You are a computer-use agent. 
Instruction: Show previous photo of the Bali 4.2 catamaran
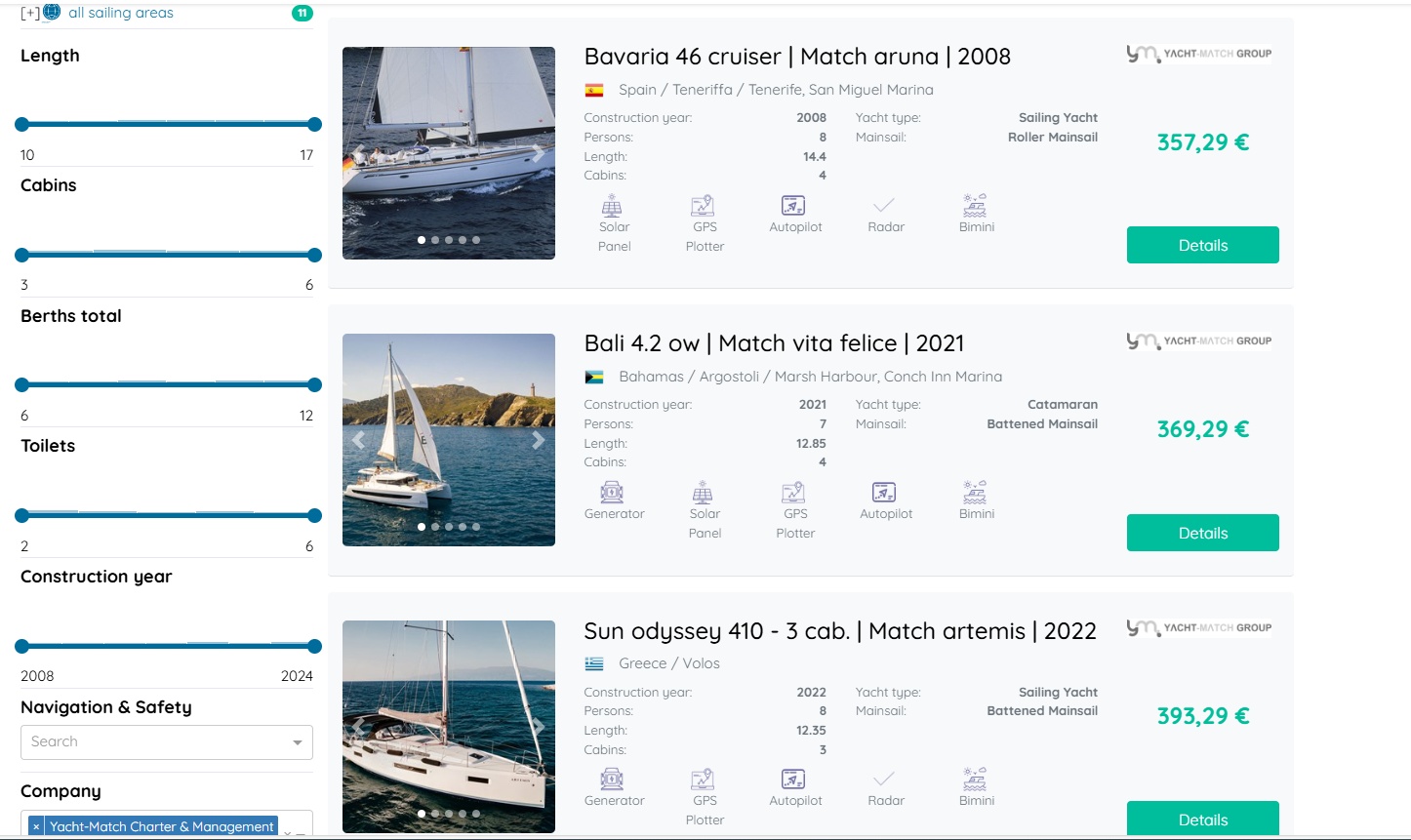tap(359, 440)
